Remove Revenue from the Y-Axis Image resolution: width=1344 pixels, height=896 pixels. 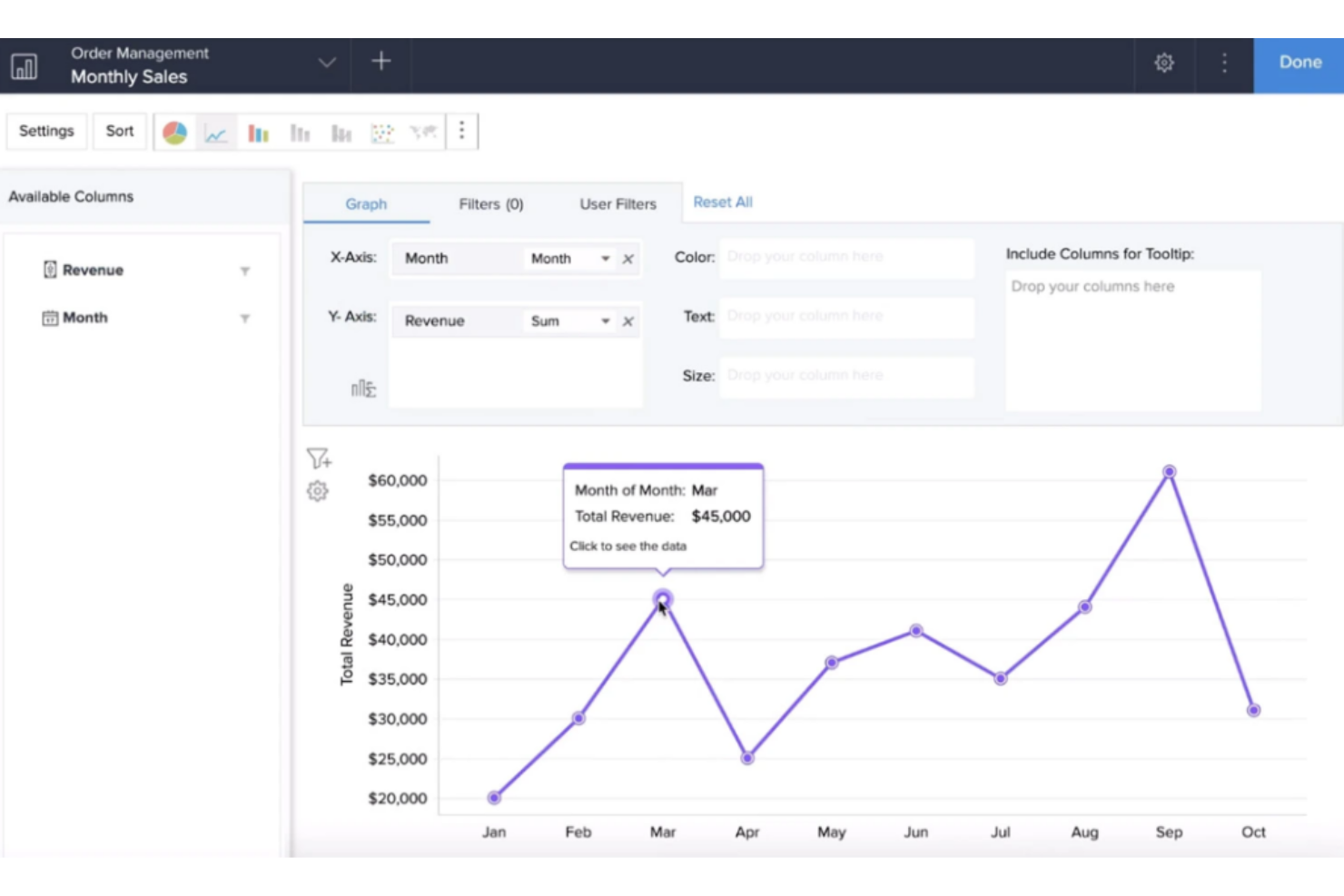pos(628,321)
